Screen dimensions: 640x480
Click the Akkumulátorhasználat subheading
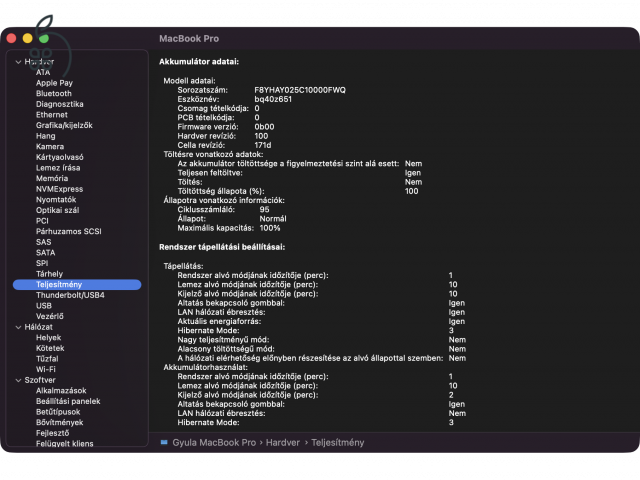[206, 367]
